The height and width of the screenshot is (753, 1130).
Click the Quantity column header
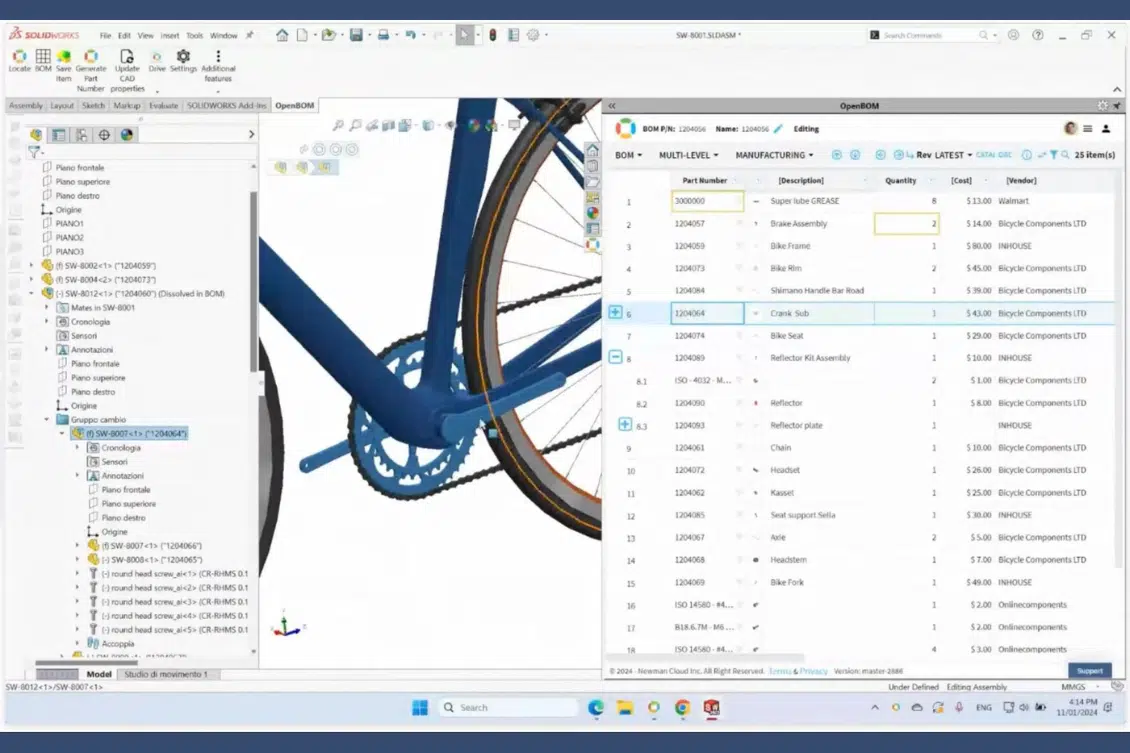tap(901, 181)
